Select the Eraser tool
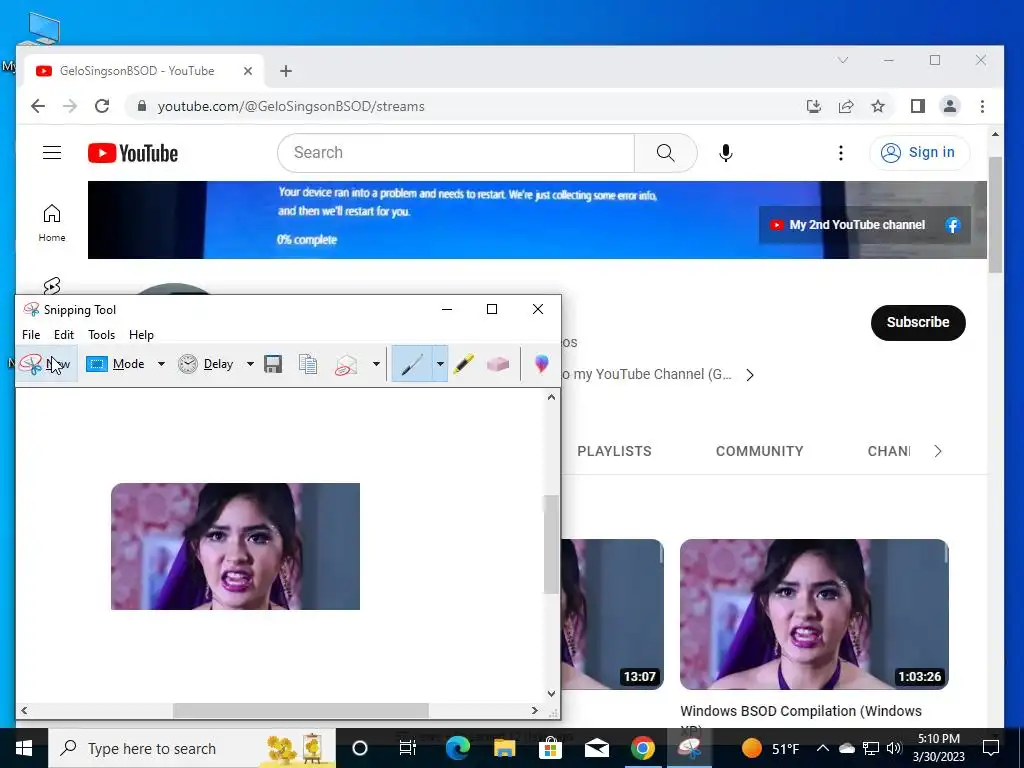Image resolution: width=1024 pixels, height=768 pixels. pos(498,364)
